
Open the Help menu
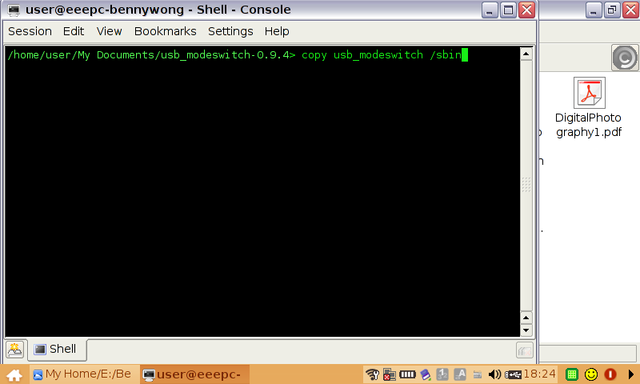(277, 31)
